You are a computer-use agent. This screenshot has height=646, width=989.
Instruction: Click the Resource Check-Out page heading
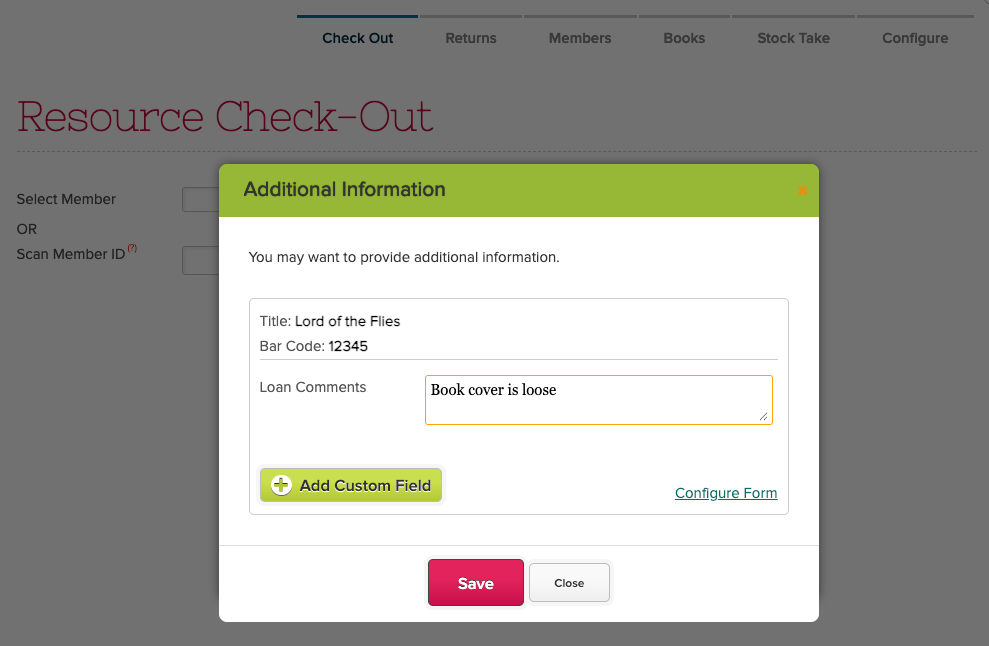(225, 117)
